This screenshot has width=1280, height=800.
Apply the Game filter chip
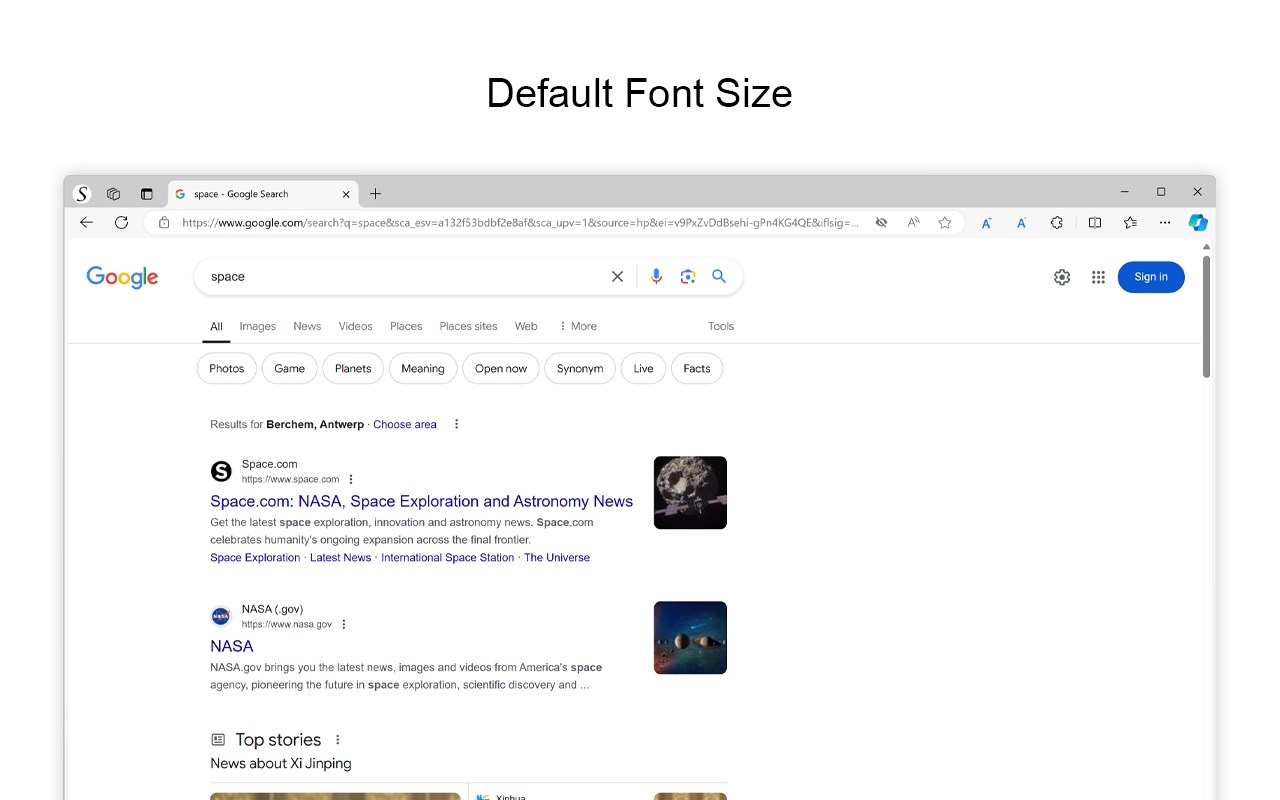click(290, 369)
